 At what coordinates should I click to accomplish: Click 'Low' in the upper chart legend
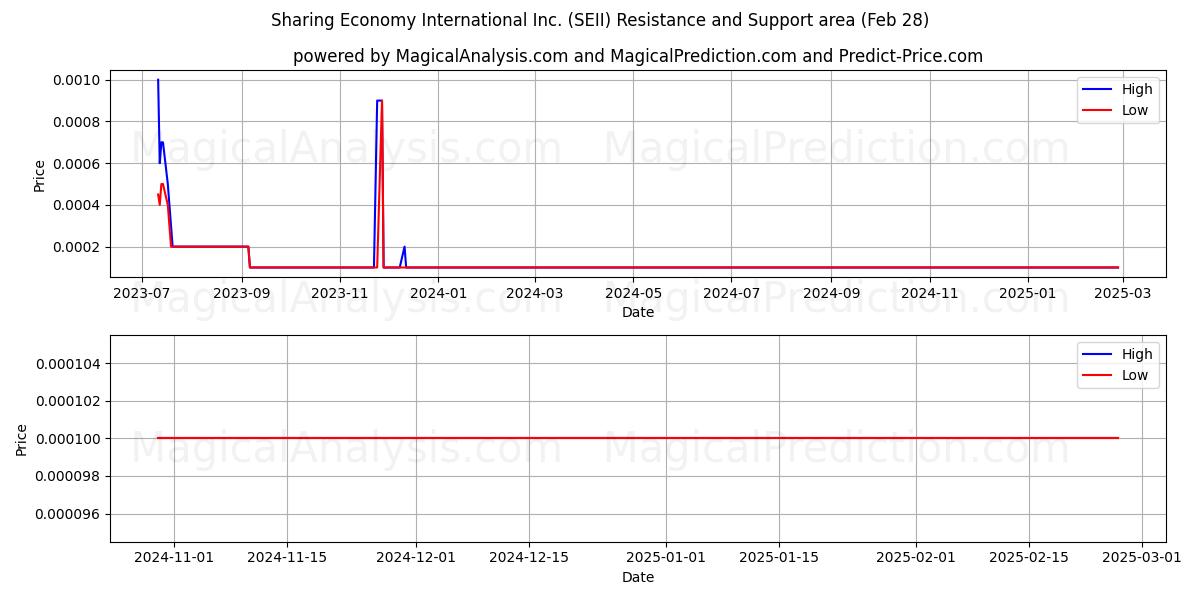coord(1135,110)
